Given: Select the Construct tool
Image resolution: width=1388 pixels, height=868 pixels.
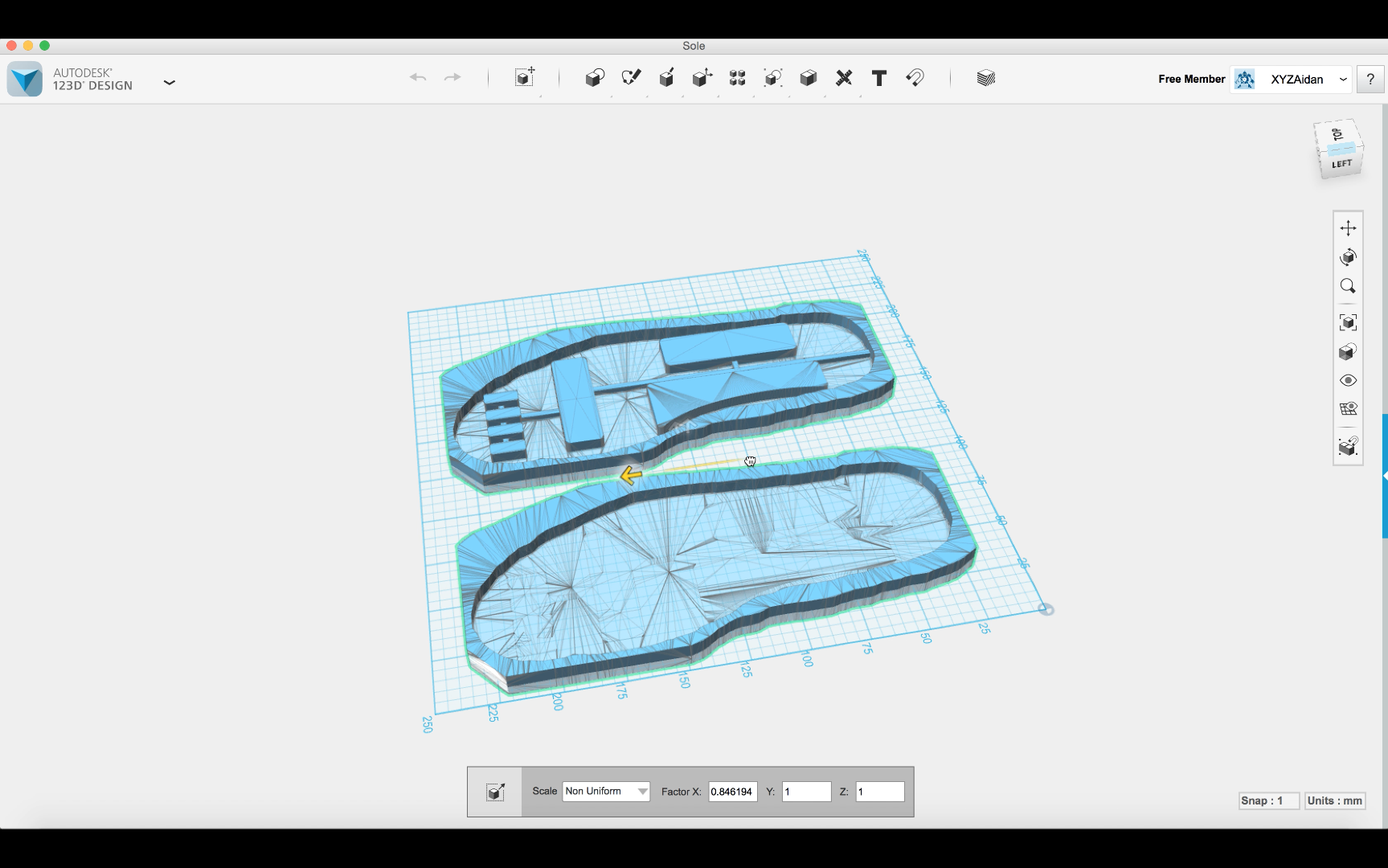Looking at the screenshot, I should click(666, 77).
